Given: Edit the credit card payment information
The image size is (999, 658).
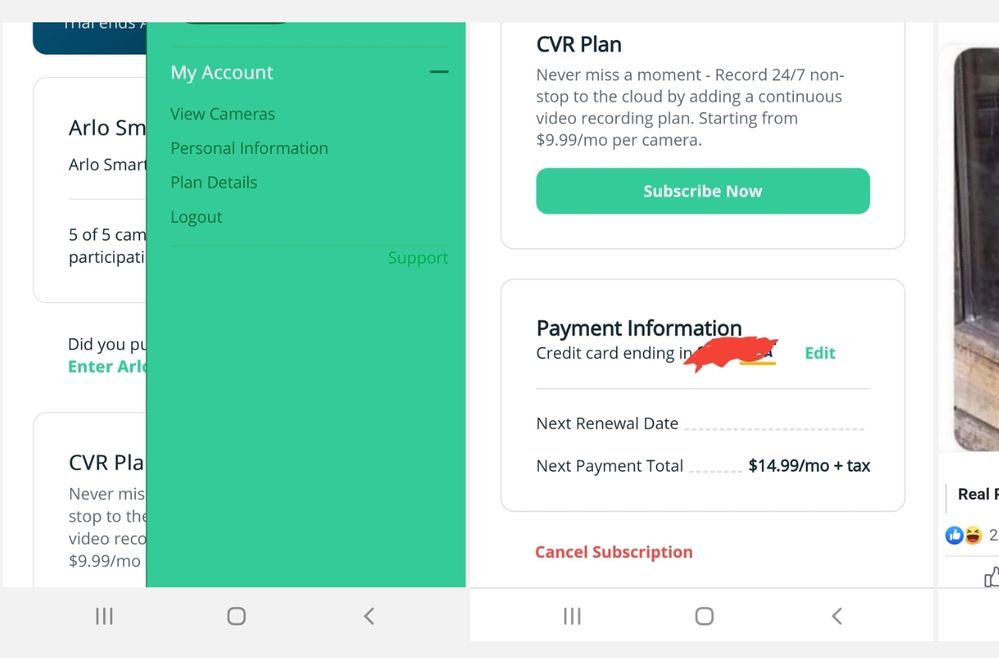Looking at the screenshot, I should 820,353.
